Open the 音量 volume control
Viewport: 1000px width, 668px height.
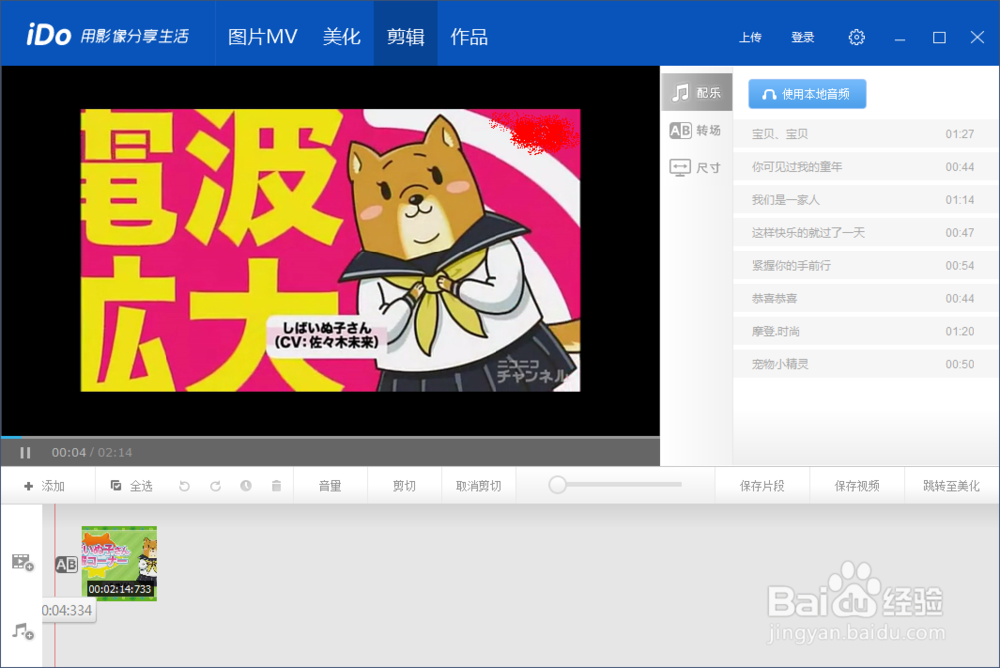pos(330,486)
